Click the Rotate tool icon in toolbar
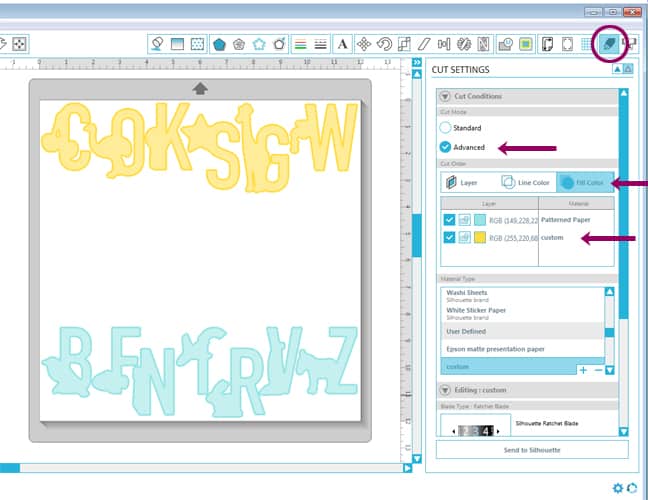The width and height of the screenshot is (648, 500). 384,44
